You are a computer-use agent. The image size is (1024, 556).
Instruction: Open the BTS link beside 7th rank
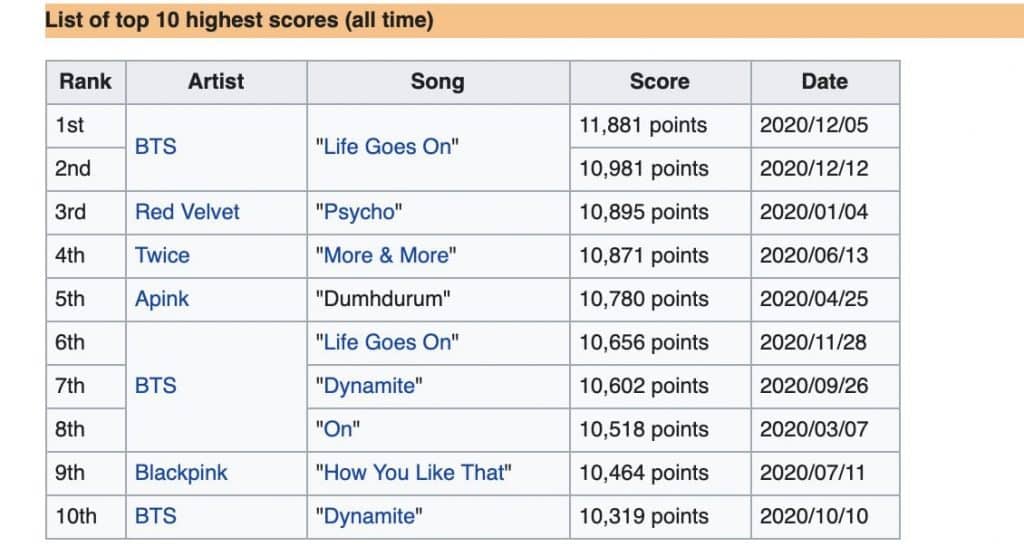coord(155,385)
